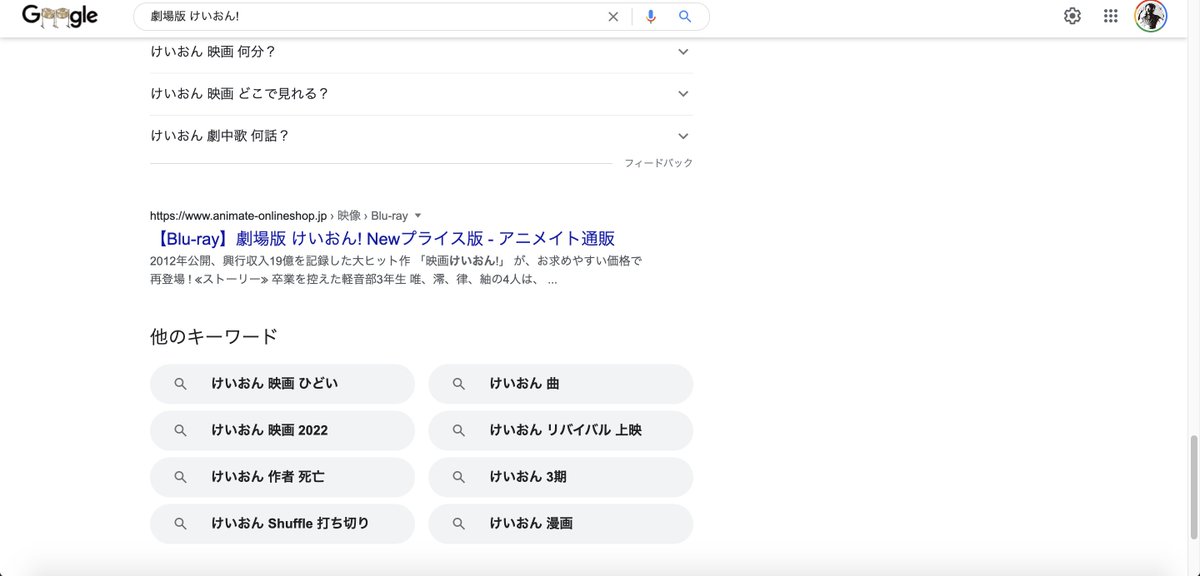The width and height of the screenshot is (1200, 576).
Task: Expand question けいおん 映画 何分?
Action: pyautogui.click(x=421, y=51)
